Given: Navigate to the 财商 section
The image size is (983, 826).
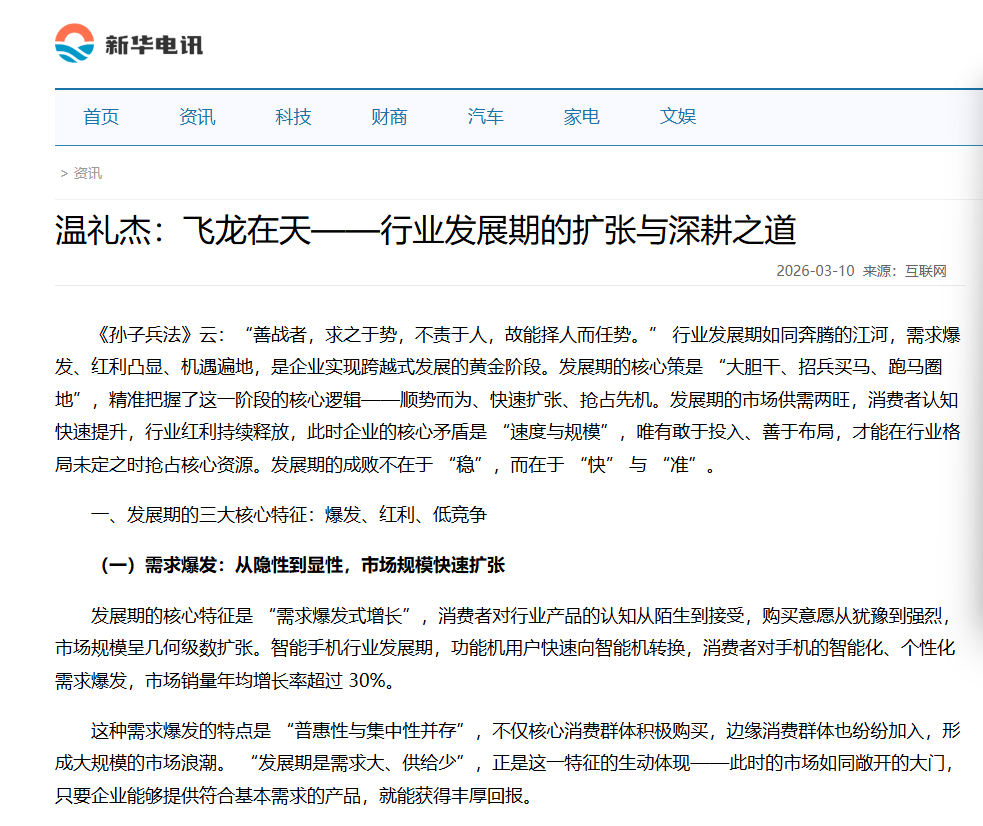Looking at the screenshot, I should click(x=388, y=117).
